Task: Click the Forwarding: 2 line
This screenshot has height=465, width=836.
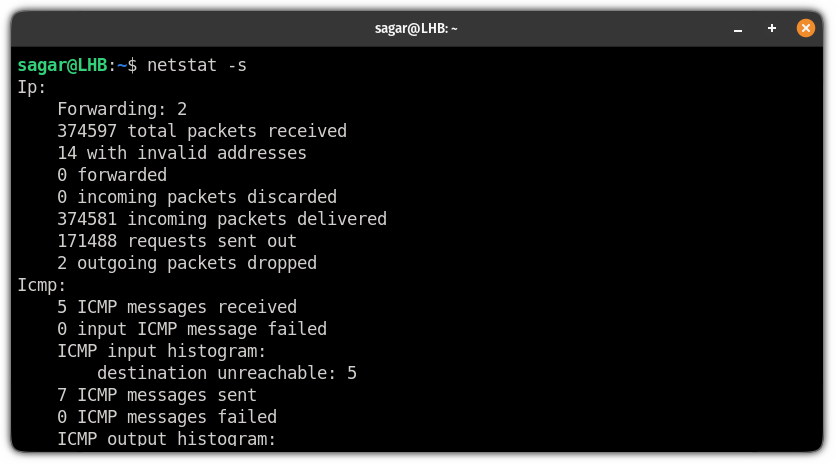Action: (x=122, y=109)
